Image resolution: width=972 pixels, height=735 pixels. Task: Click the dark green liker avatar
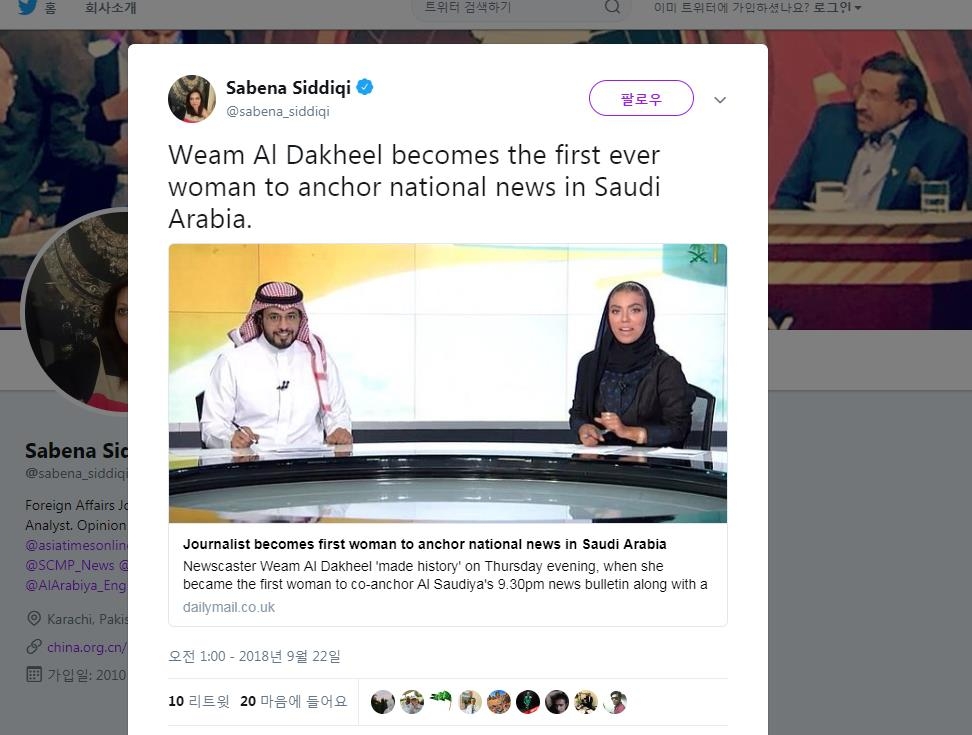528,702
